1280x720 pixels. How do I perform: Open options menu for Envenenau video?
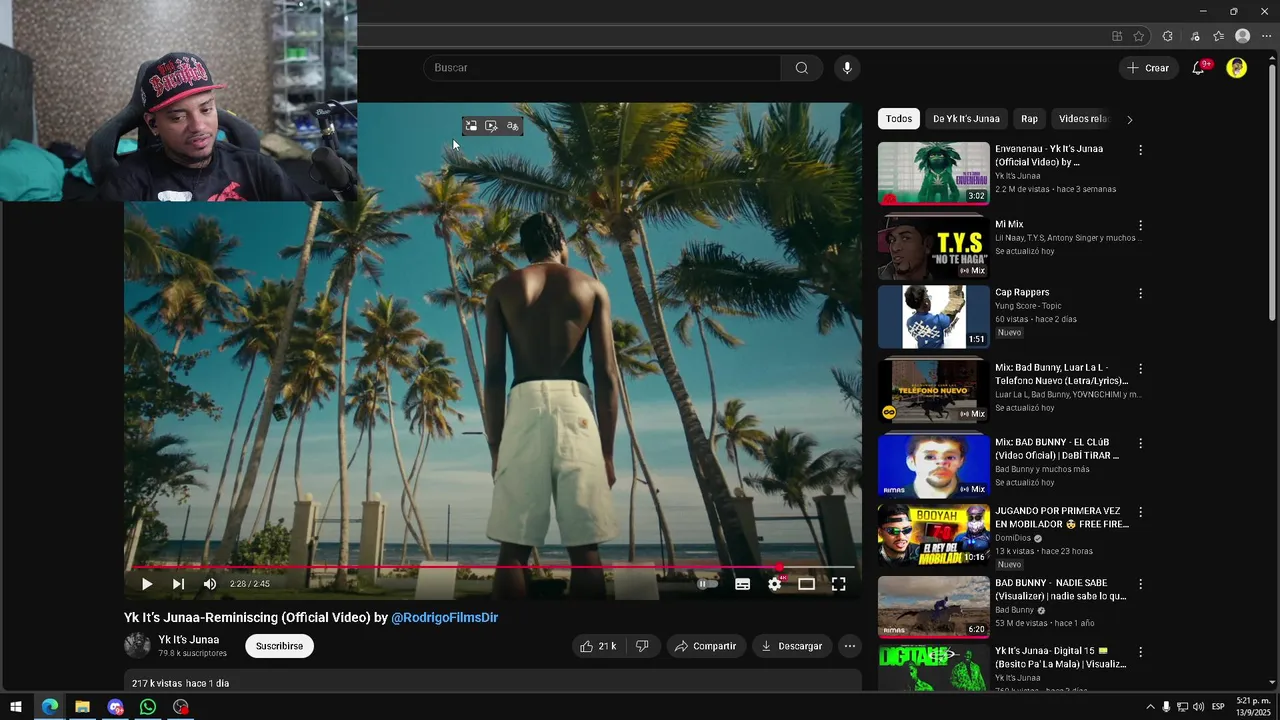click(x=1140, y=150)
